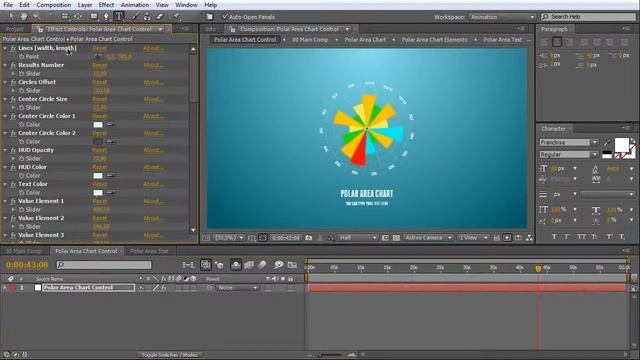
Task: Open the Animation menu
Action: point(135,5)
